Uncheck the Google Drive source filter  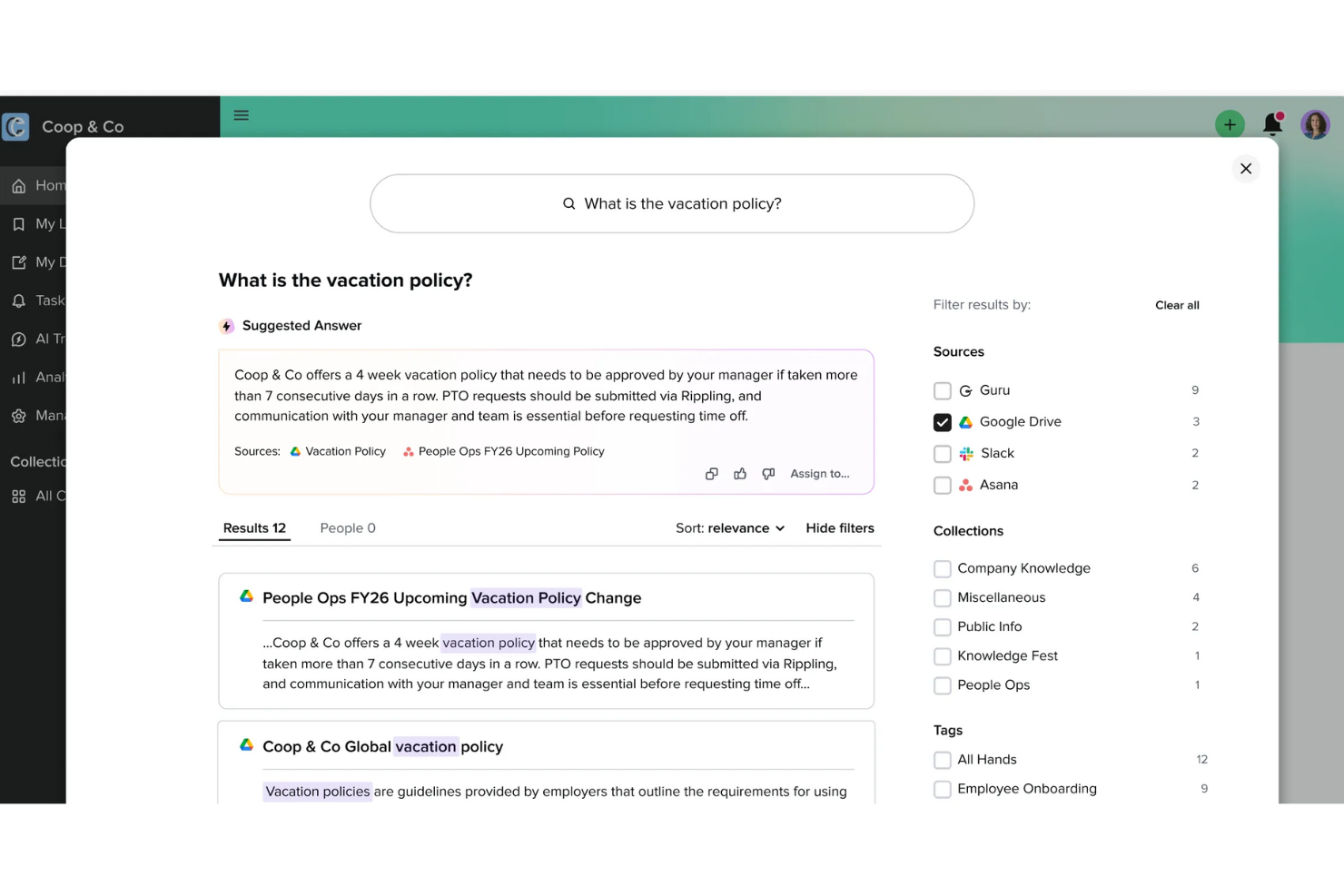(943, 422)
